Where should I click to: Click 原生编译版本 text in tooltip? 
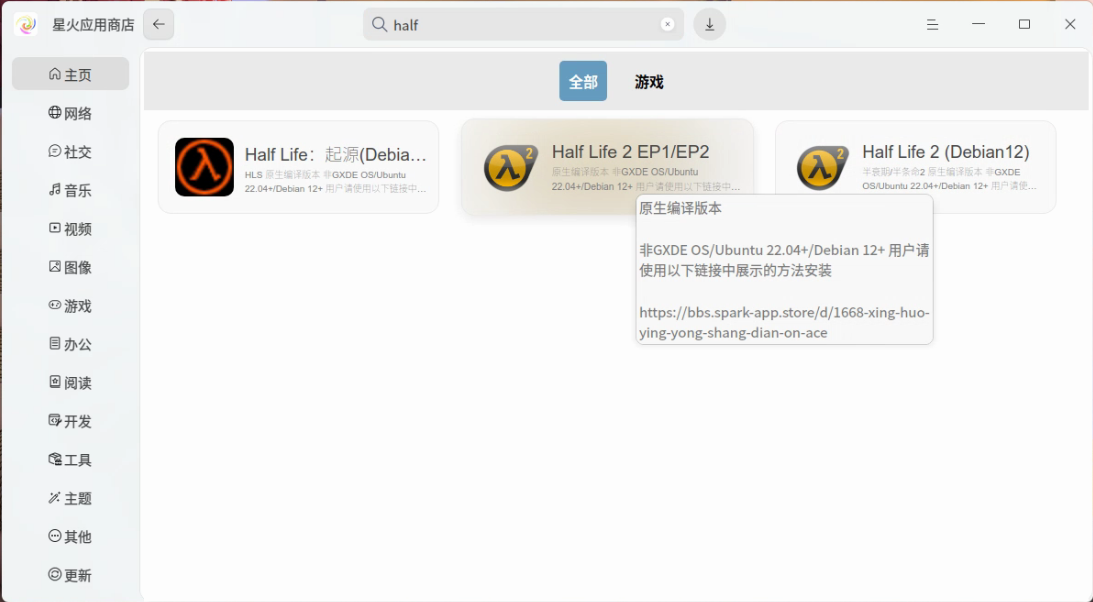point(680,208)
